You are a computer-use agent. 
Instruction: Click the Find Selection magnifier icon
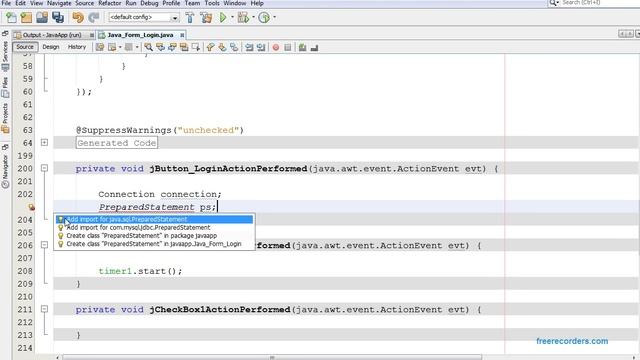(x=149, y=47)
